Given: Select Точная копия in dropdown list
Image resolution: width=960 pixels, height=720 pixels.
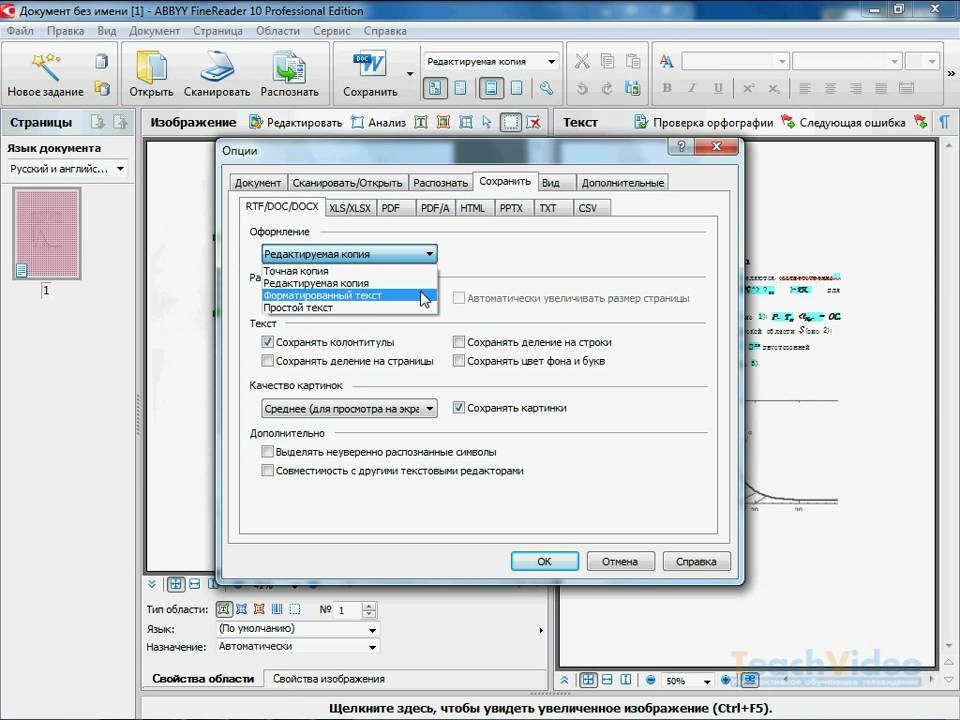Looking at the screenshot, I should click(350, 271).
